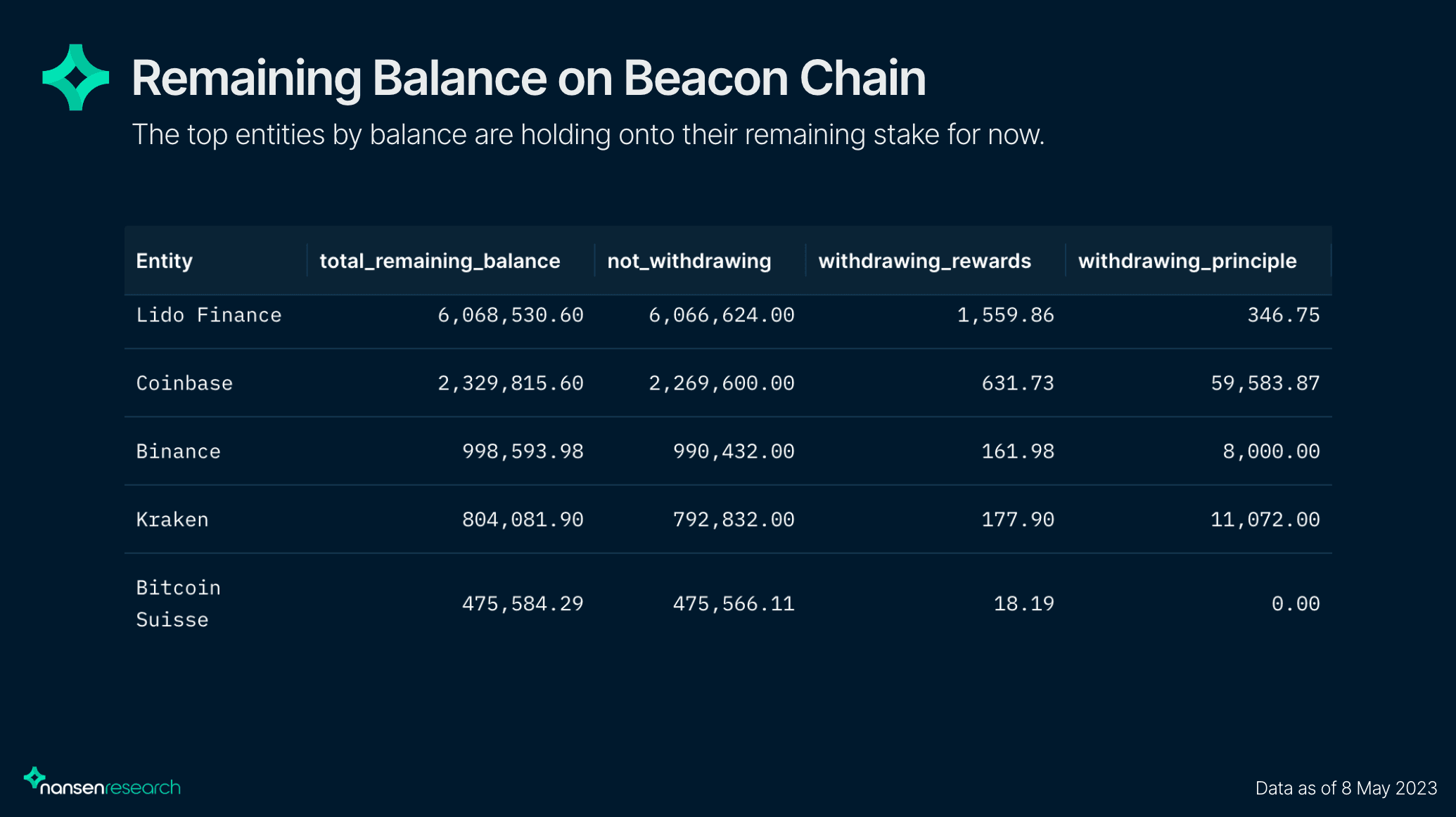The width and height of the screenshot is (1456, 817).
Task: Select Binance not_withdrawing value 990,432.00
Action: [734, 451]
